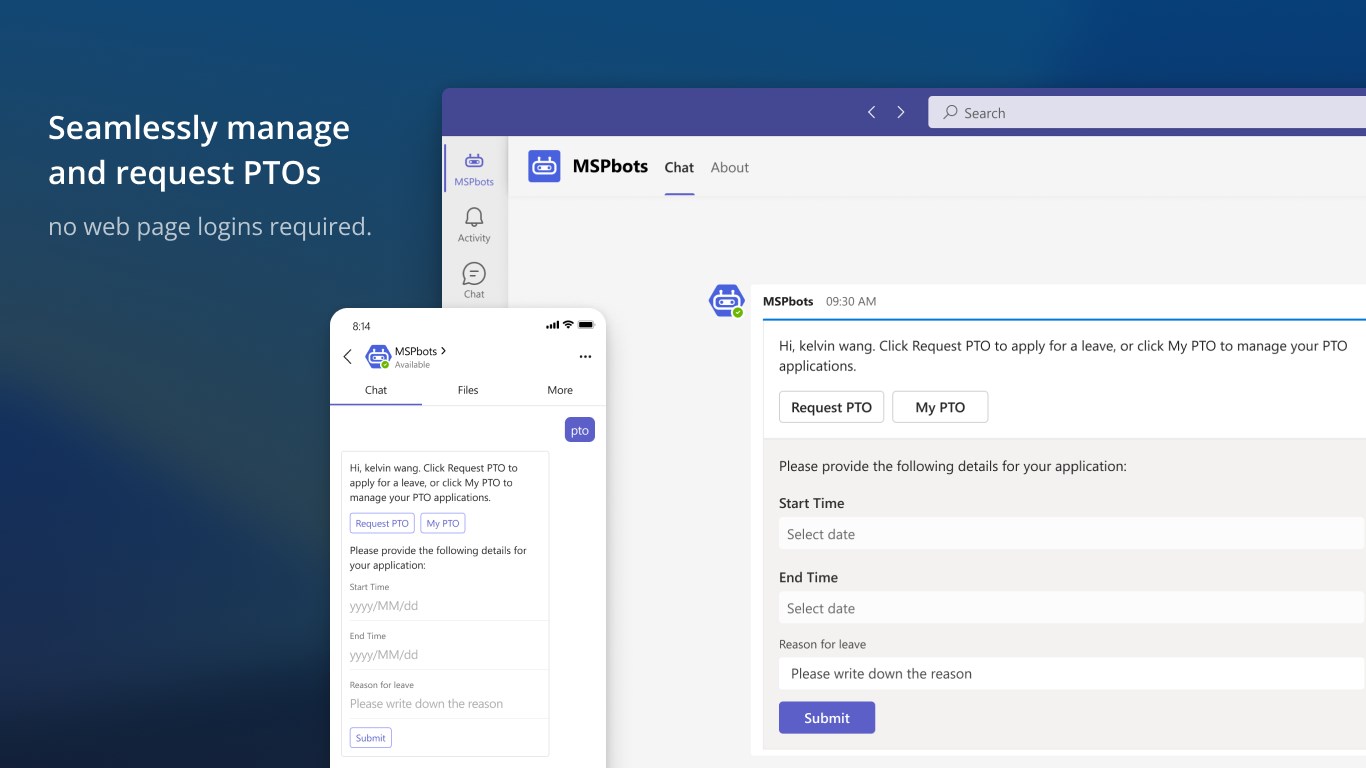1366x768 pixels.
Task: Tap the signal strength icon in phone status bar
Action: pyautogui.click(x=552, y=325)
